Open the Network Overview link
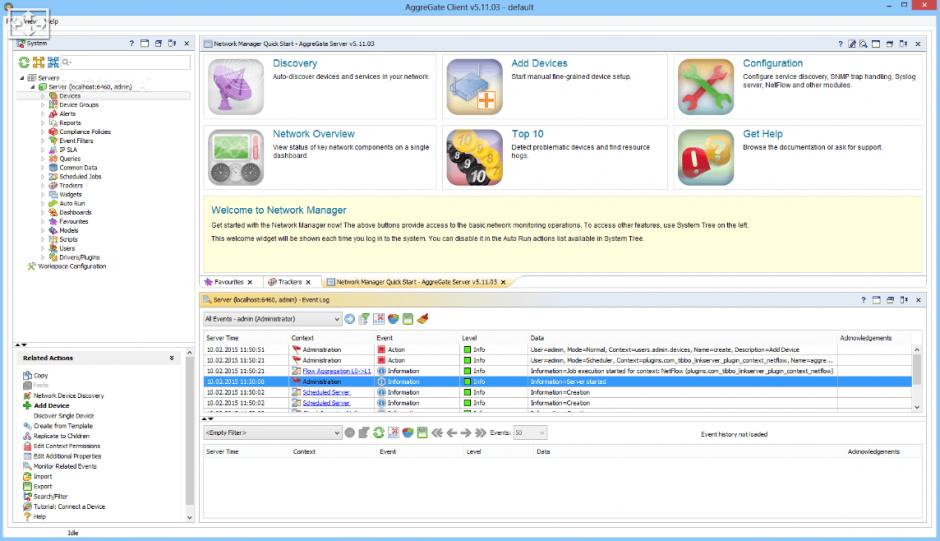This screenshot has height=541, width=940. point(314,134)
